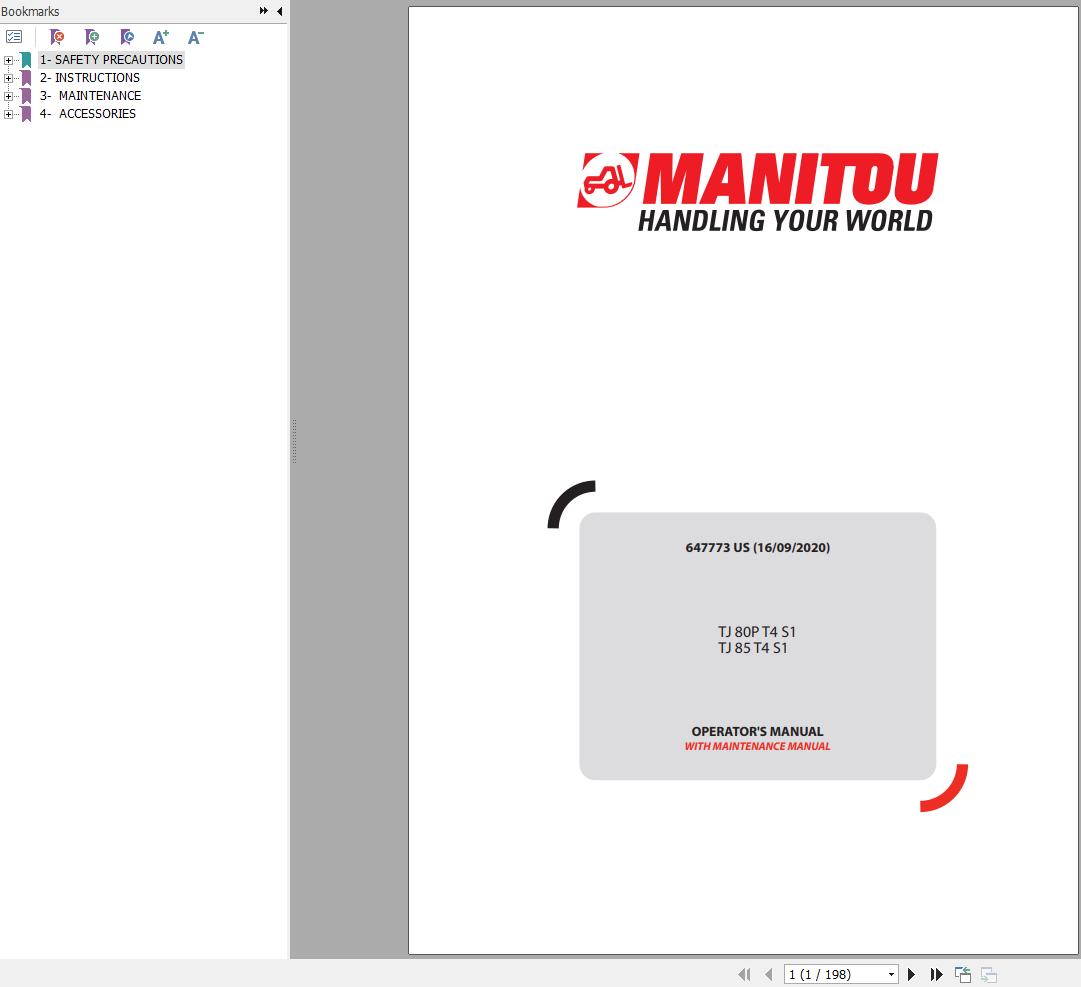
Task: Select the 3- MAINTENANCE bookmark
Action: [x=90, y=96]
